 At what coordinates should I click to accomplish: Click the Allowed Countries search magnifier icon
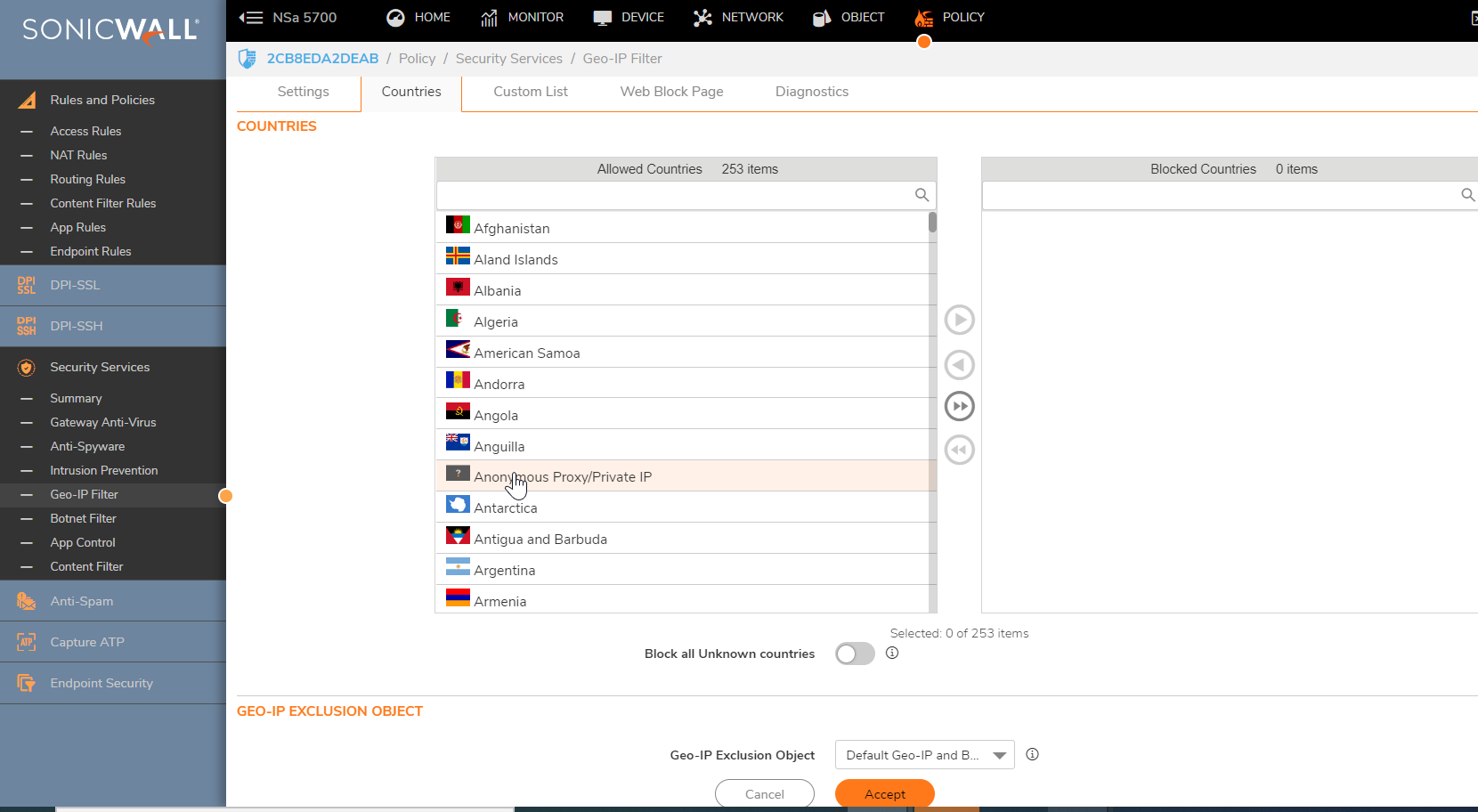922,195
